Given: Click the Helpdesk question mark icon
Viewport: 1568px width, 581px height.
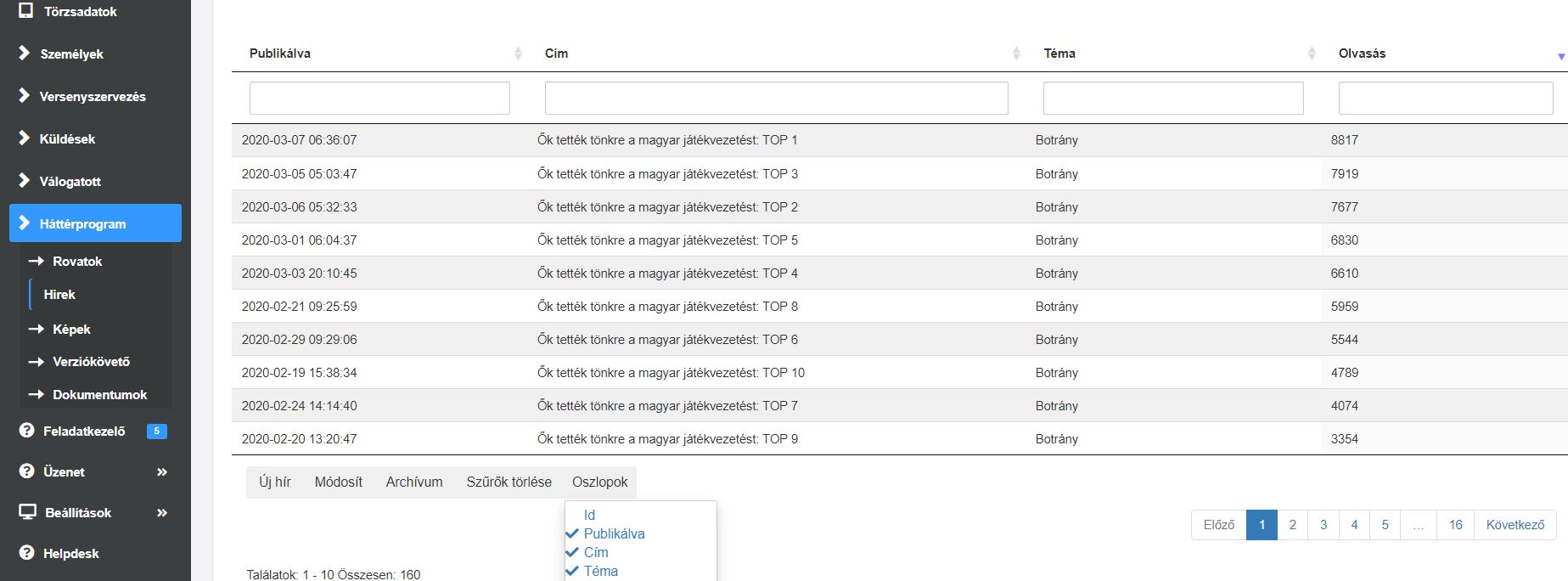Looking at the screenshot, I should tap(26, 553).
